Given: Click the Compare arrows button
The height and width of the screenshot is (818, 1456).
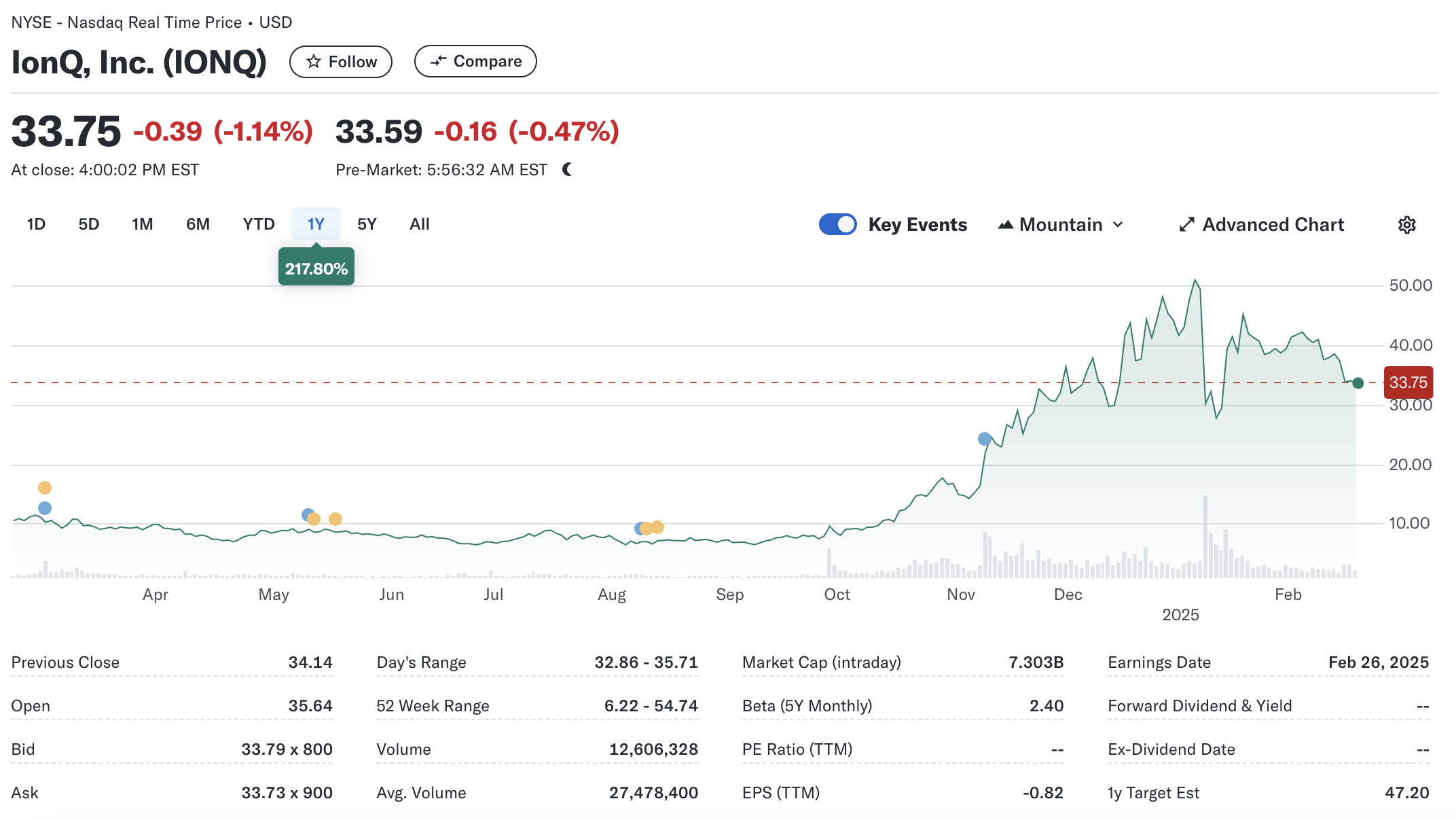Looking at the screenshot, I should point(475,62).
